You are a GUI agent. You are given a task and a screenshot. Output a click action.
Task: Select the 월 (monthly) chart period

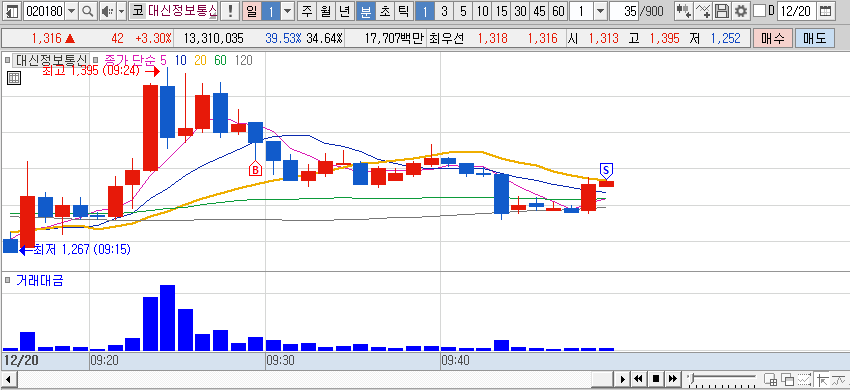point(326,10)
